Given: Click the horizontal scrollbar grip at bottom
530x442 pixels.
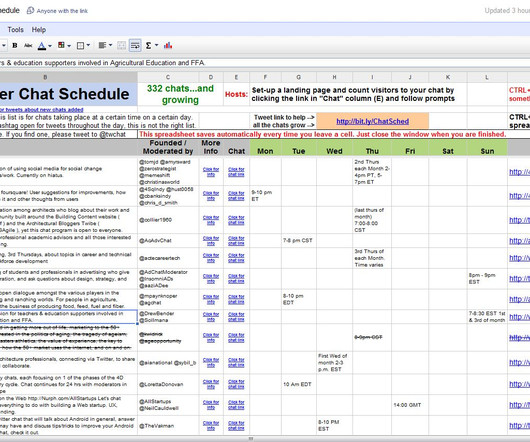Looking at the screenshot, I should [251, 439].
